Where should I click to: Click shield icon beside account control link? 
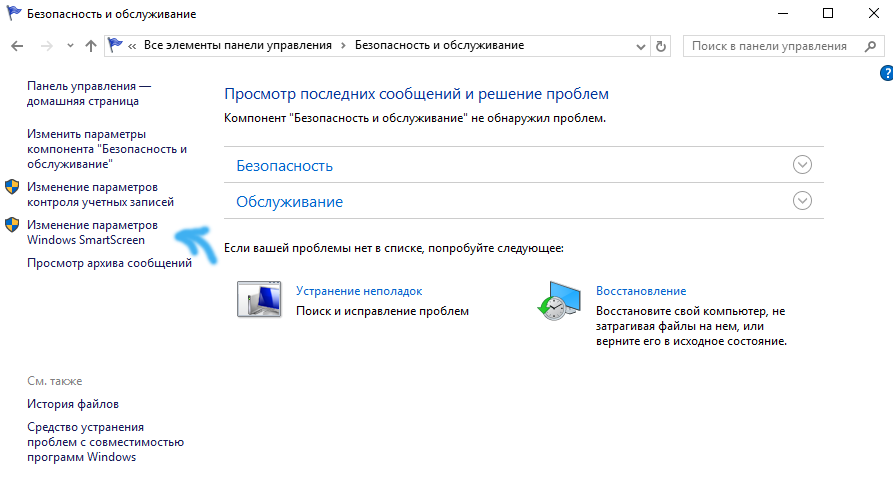pyautogui.click(x=12, y=187)
